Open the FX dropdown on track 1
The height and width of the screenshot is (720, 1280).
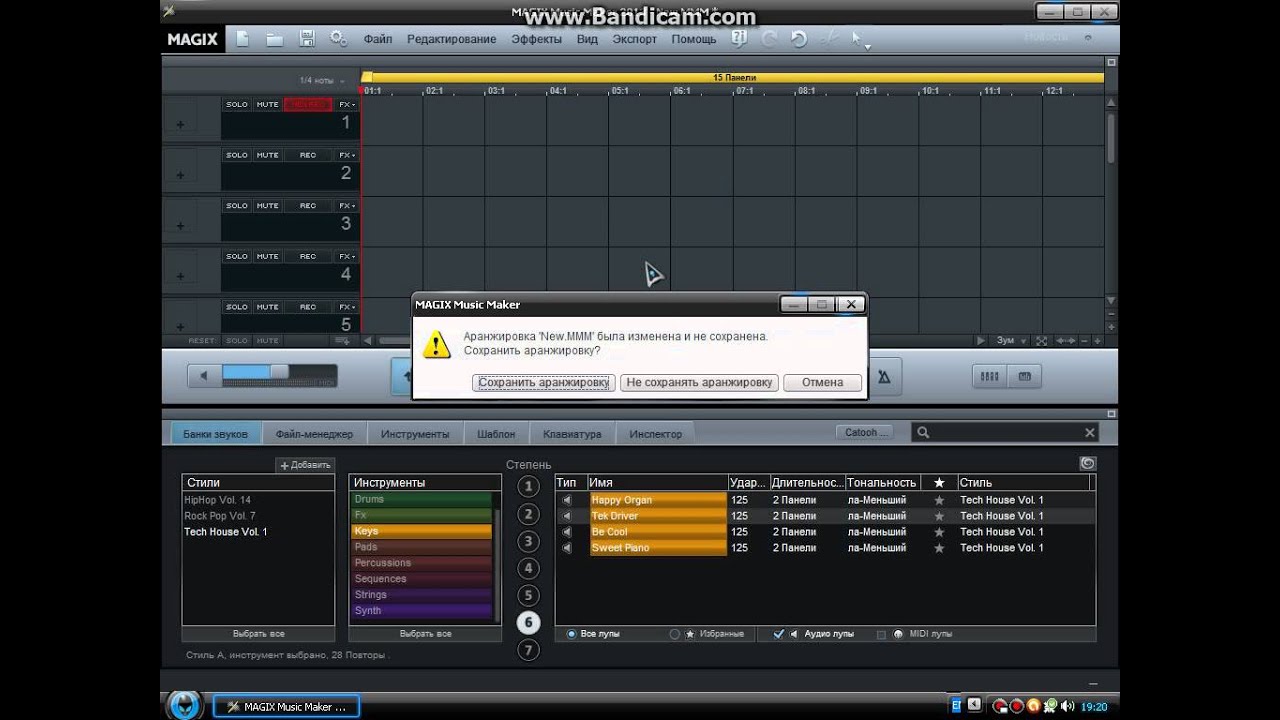tap(347, 104)
